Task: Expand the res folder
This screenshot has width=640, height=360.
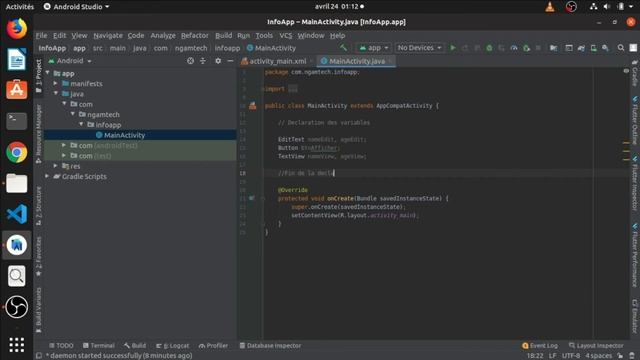Action: 56,166
